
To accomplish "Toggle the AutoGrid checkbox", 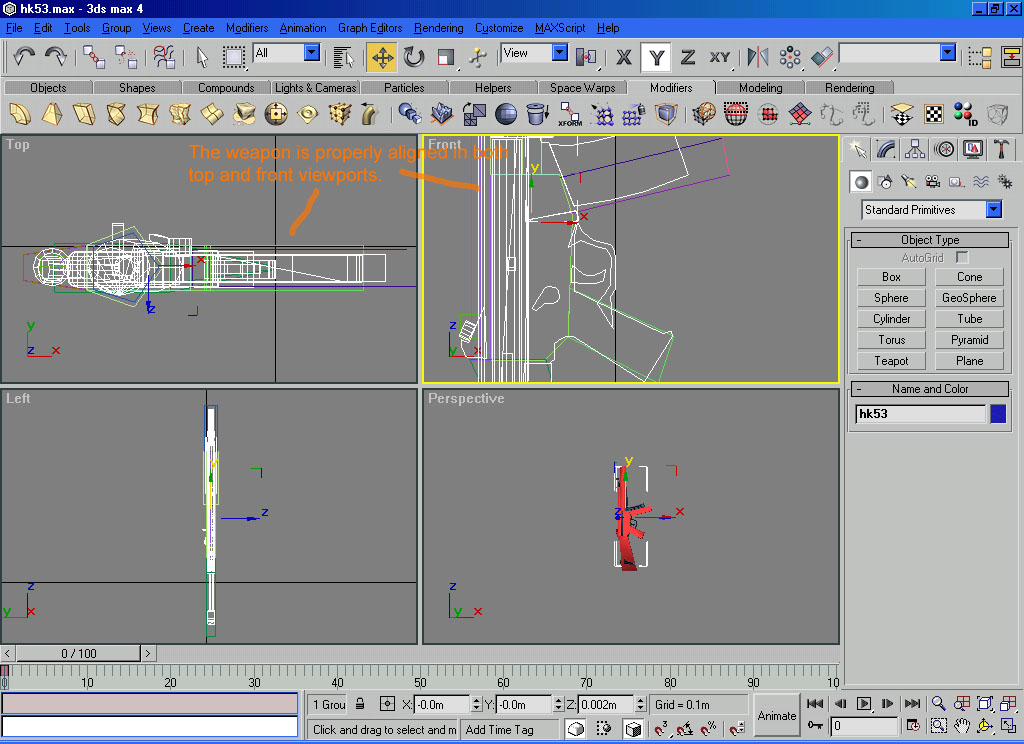I will 962,258.
